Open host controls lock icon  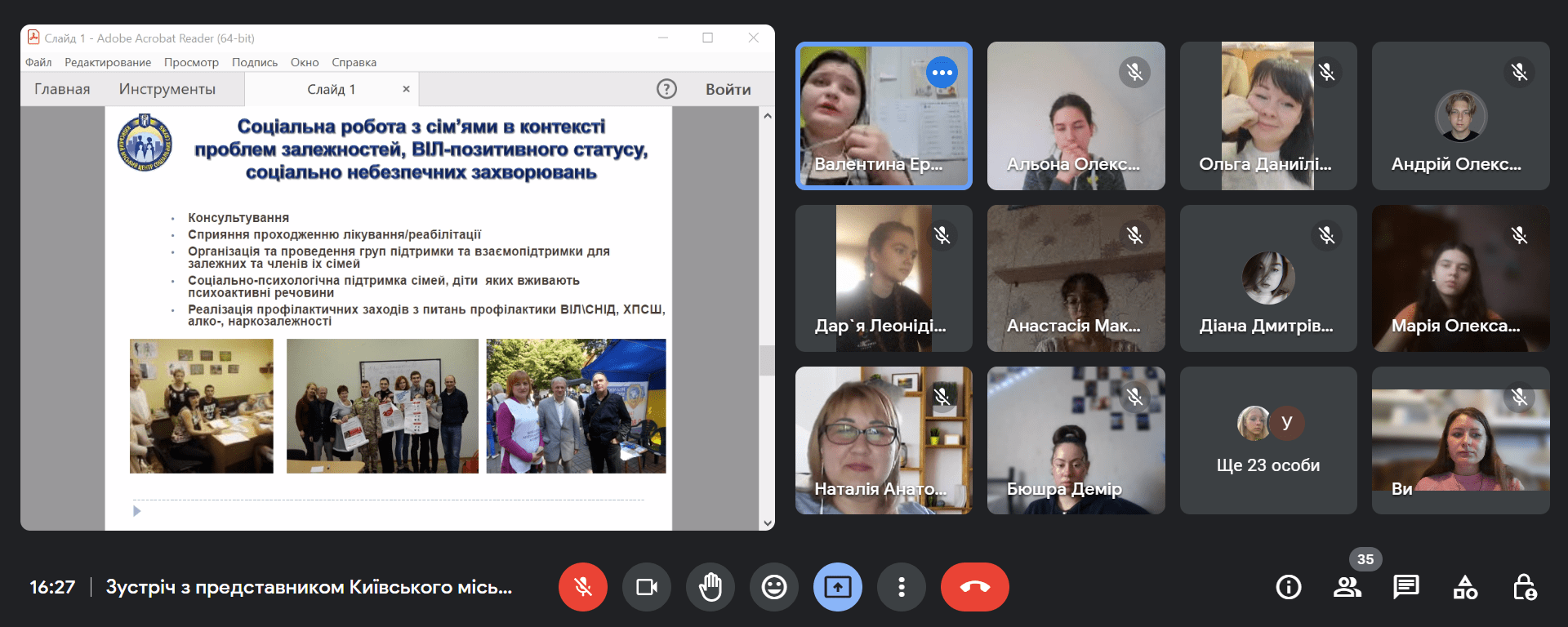coord(1524,587)
